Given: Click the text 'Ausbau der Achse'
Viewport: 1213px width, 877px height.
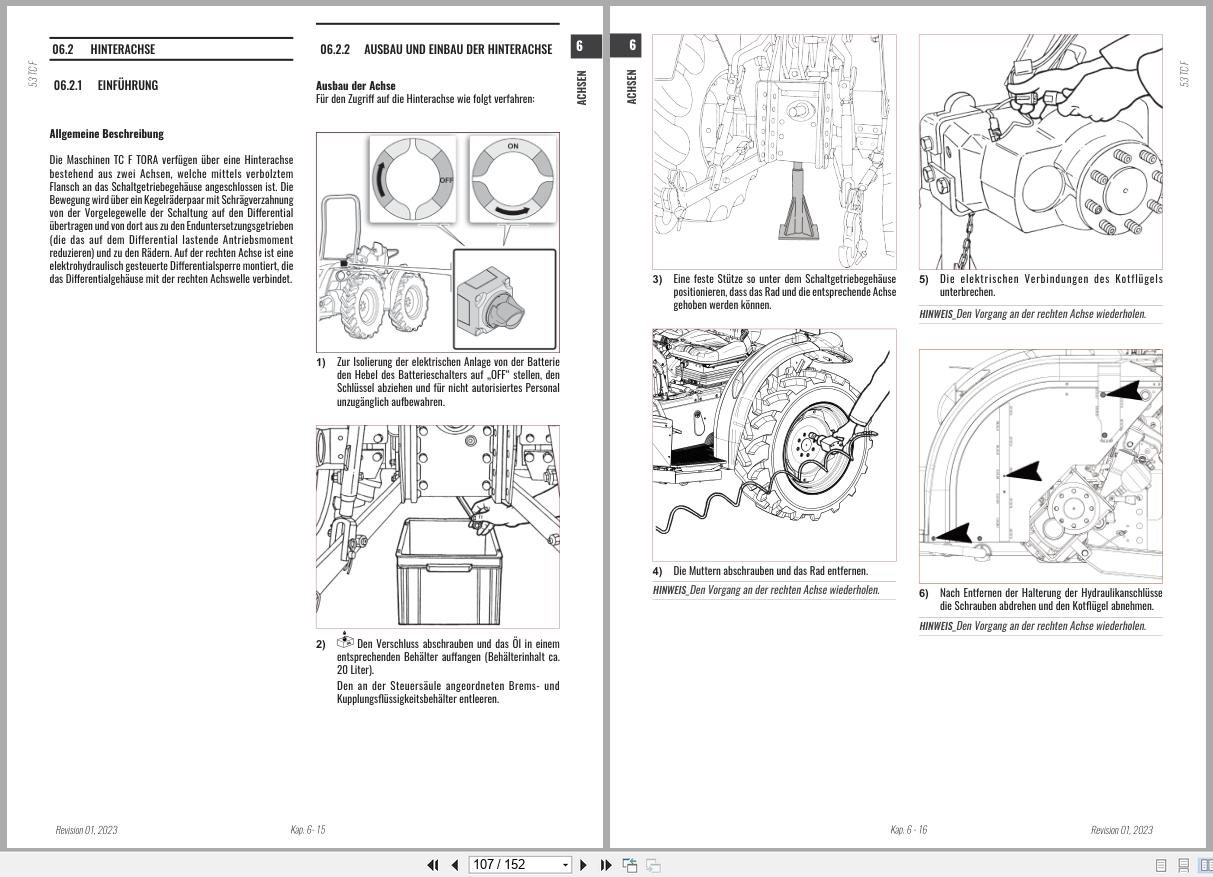Looking at the screenshot, I should 355,86.
